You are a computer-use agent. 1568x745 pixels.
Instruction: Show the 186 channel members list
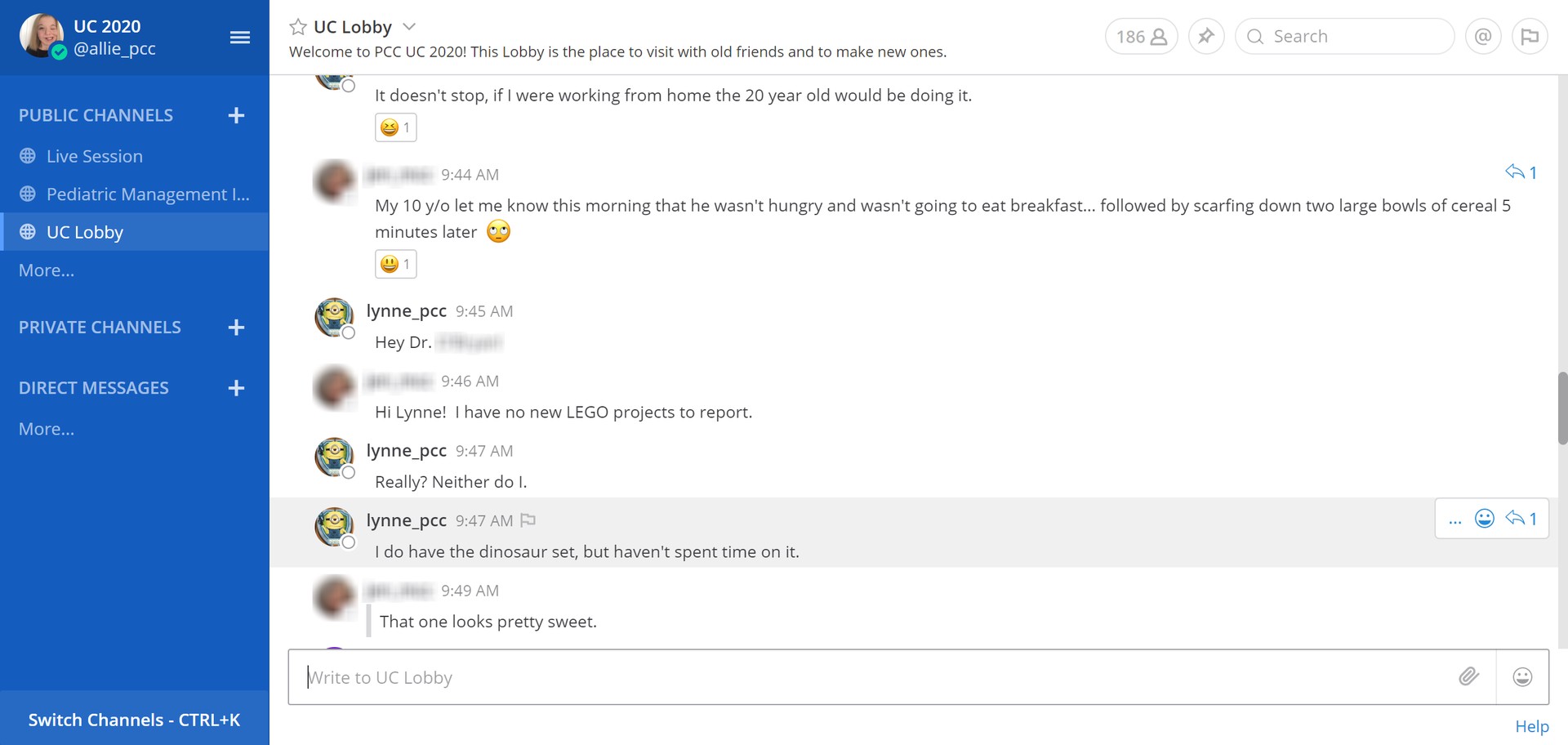(x=1141, y=37)
